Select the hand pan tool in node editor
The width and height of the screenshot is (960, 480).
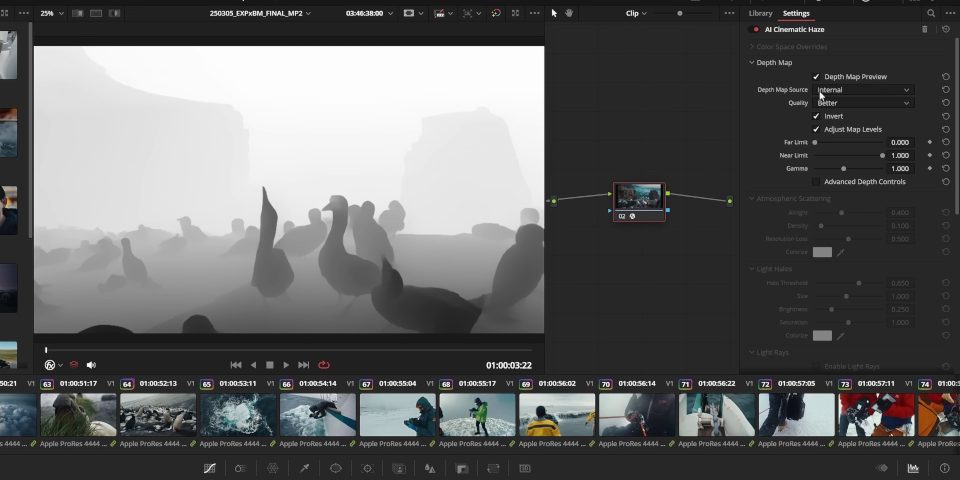(x=569, y=13)
